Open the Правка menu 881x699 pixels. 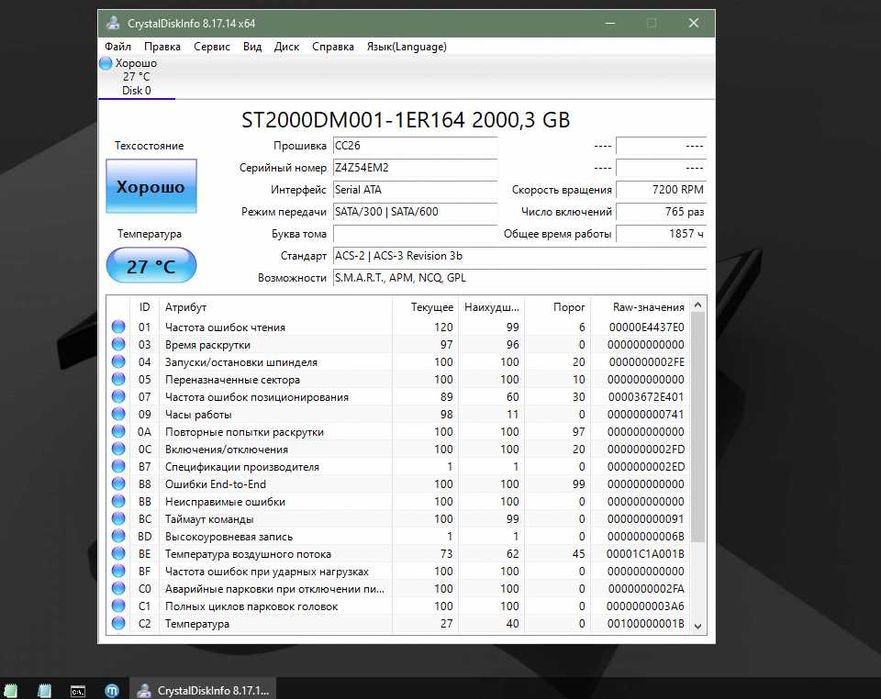(x=162, y=47)
